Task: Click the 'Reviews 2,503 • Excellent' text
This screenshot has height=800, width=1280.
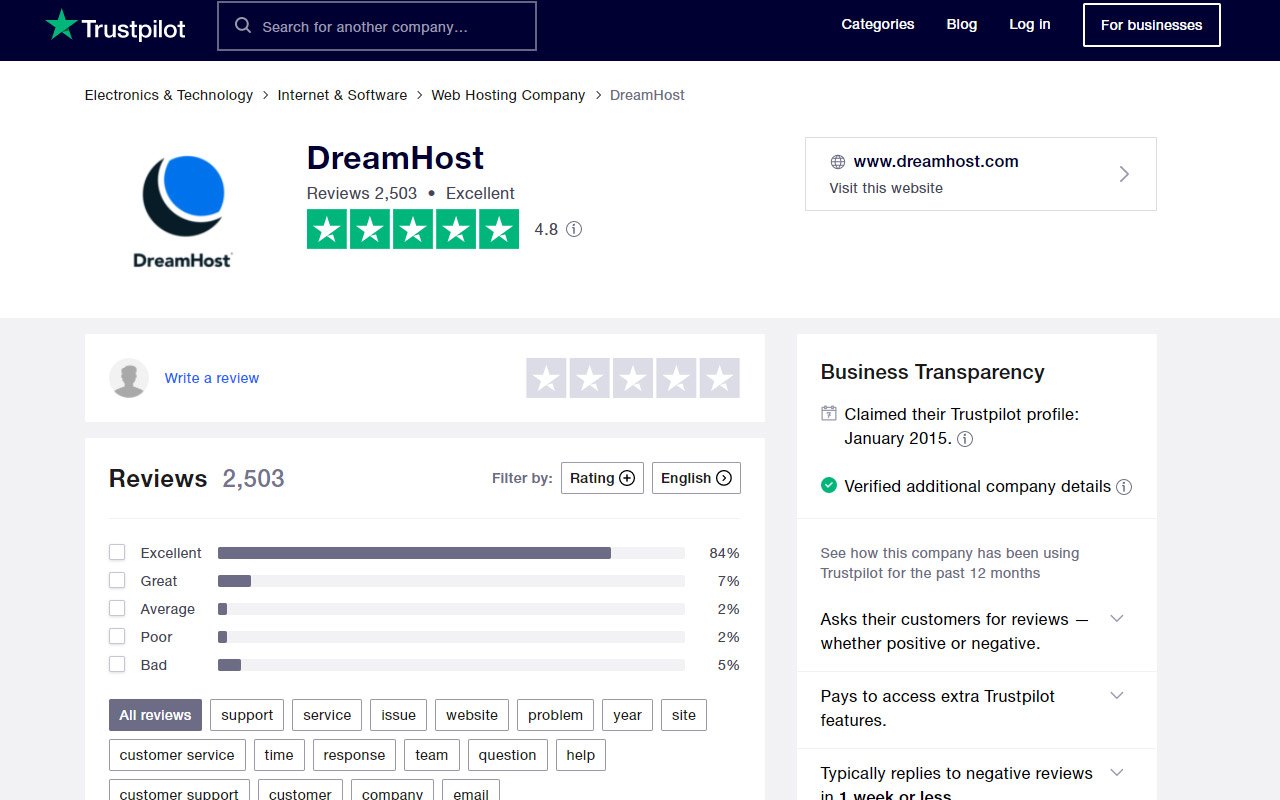Action: 411,193
